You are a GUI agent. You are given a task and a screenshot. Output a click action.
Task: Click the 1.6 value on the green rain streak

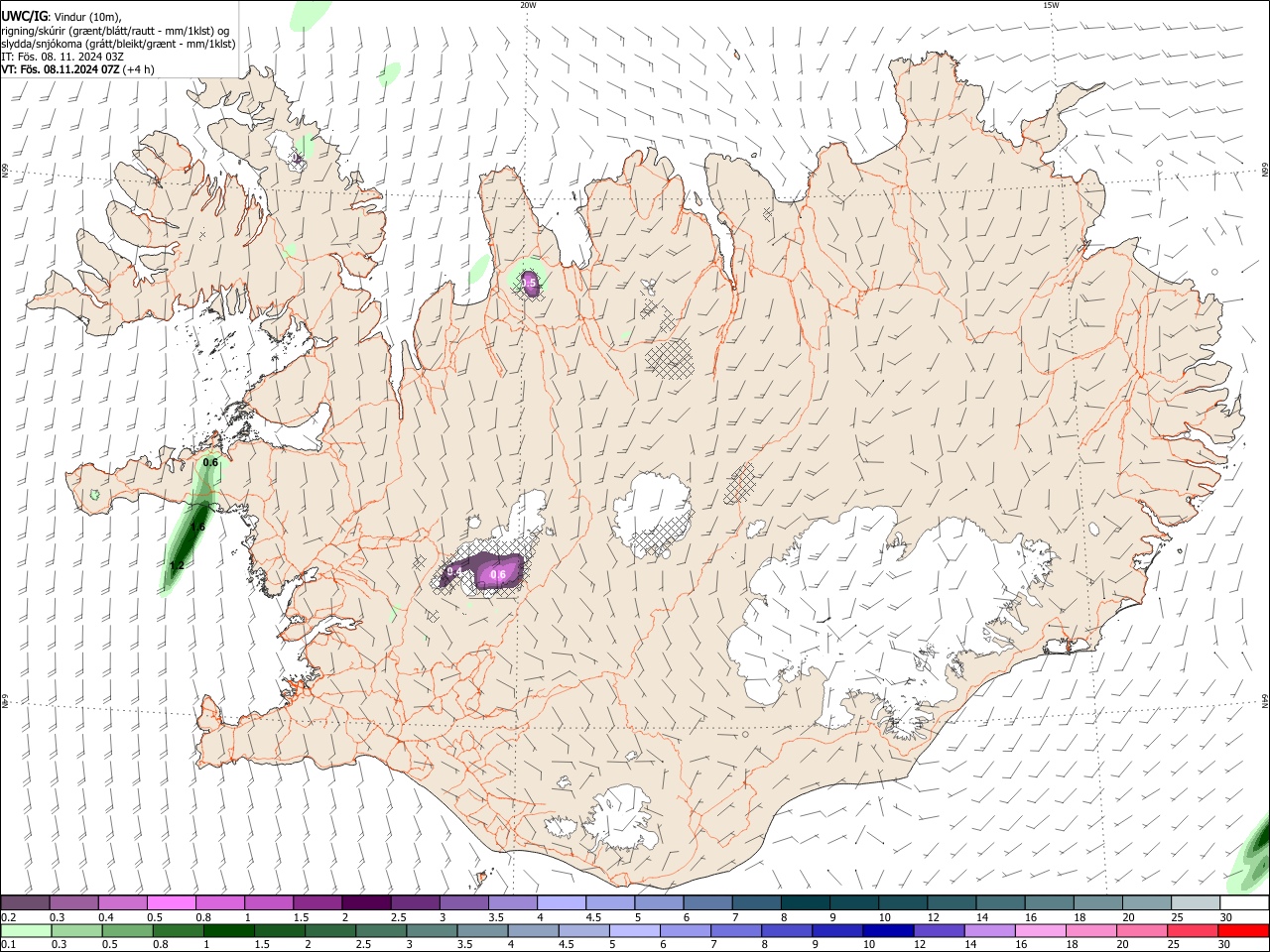[197, 527]
